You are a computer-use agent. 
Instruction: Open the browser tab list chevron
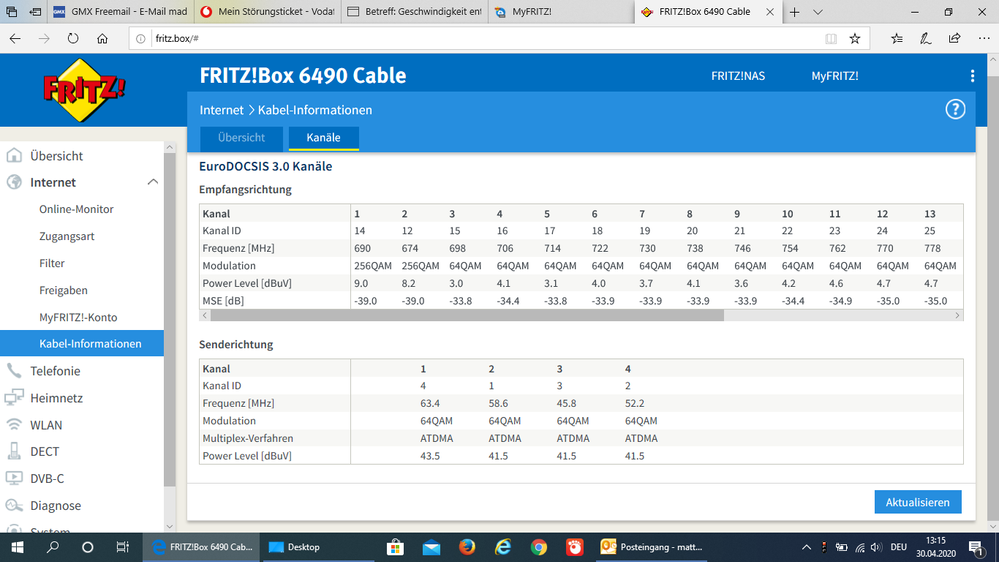pyautogui.click(x=817, y=12)
